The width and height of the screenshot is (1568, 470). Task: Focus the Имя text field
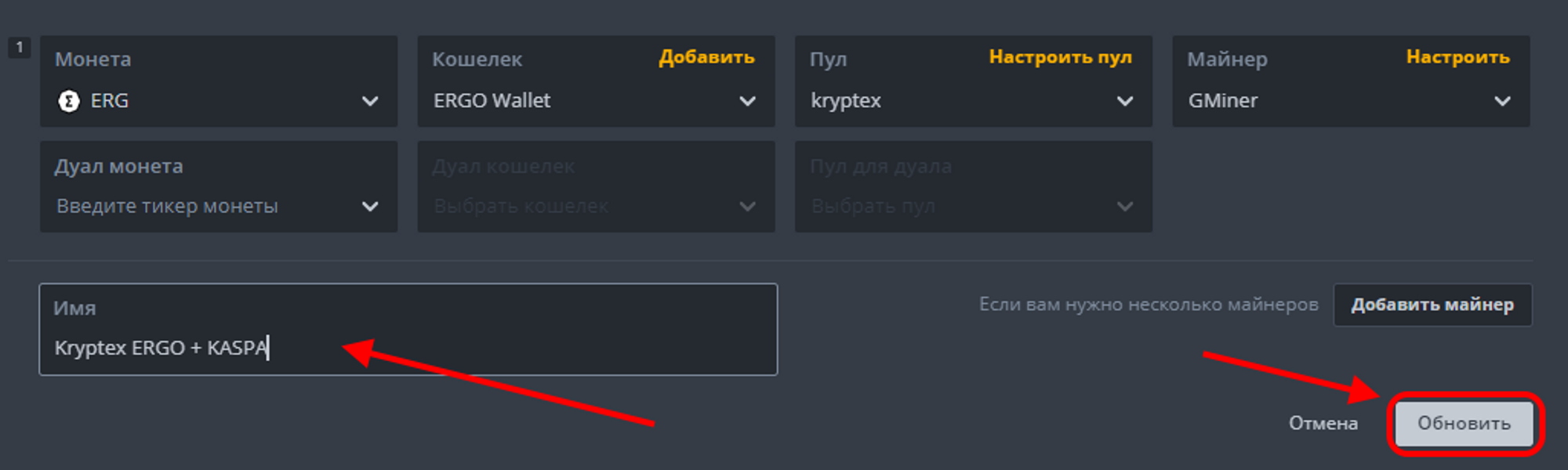tap(408, 329)
